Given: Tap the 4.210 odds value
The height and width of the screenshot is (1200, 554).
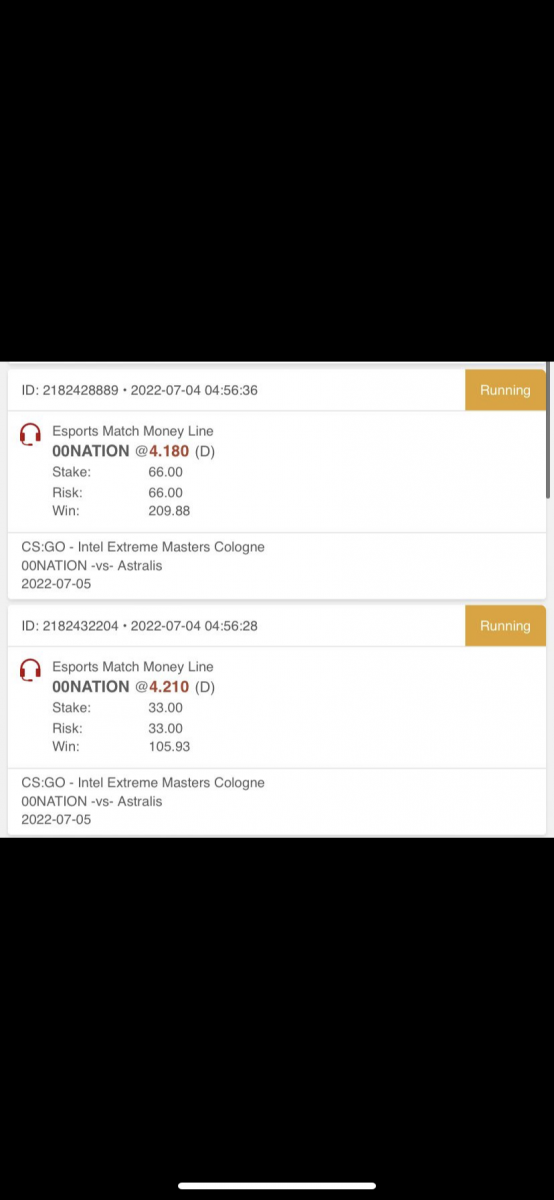Looking at the screenshot, I should point(169,687).
